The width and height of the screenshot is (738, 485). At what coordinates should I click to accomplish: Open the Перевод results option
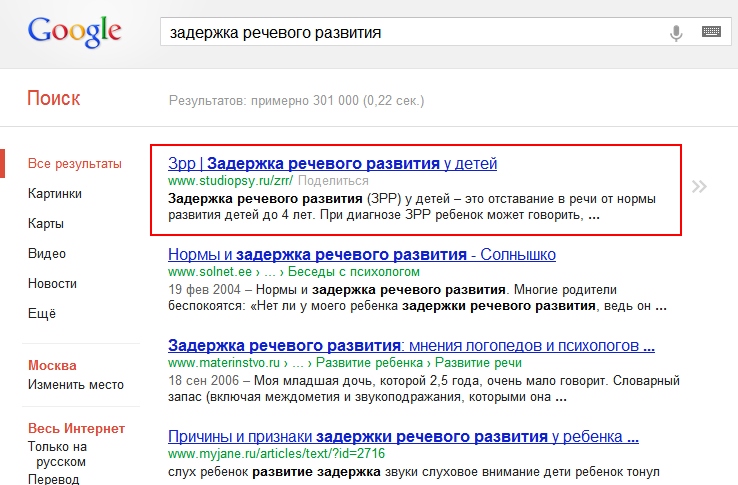(54, 479)
